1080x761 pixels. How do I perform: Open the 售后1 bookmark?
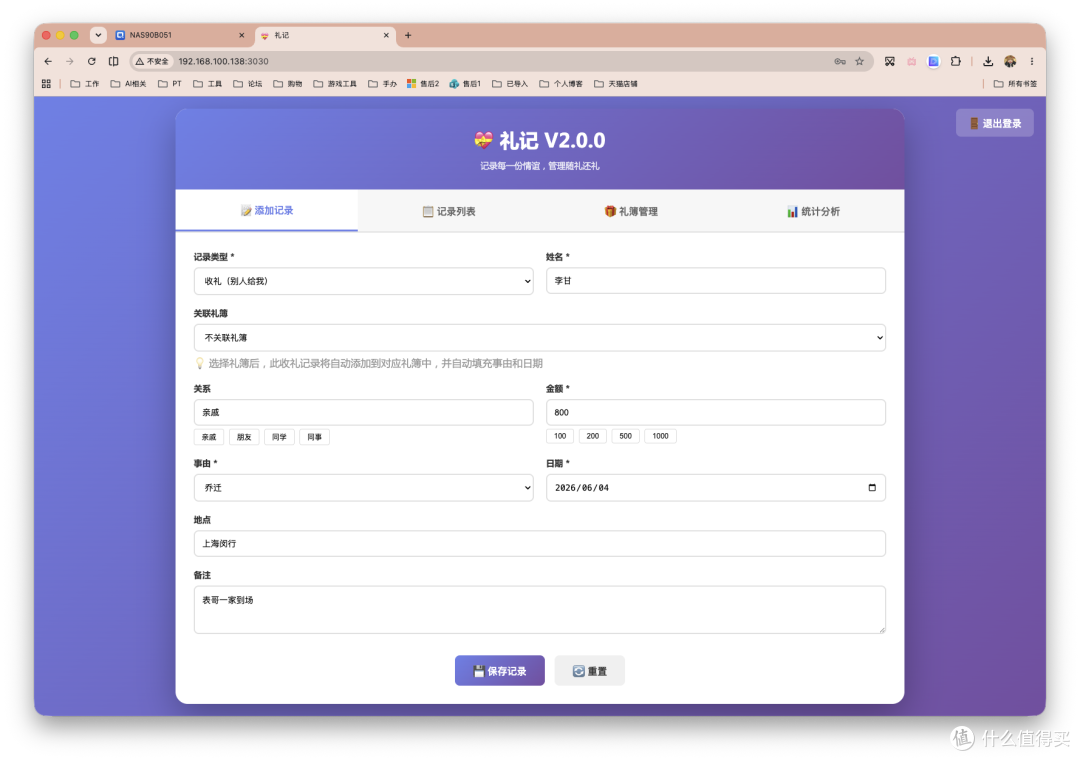(x=465, y=83)
